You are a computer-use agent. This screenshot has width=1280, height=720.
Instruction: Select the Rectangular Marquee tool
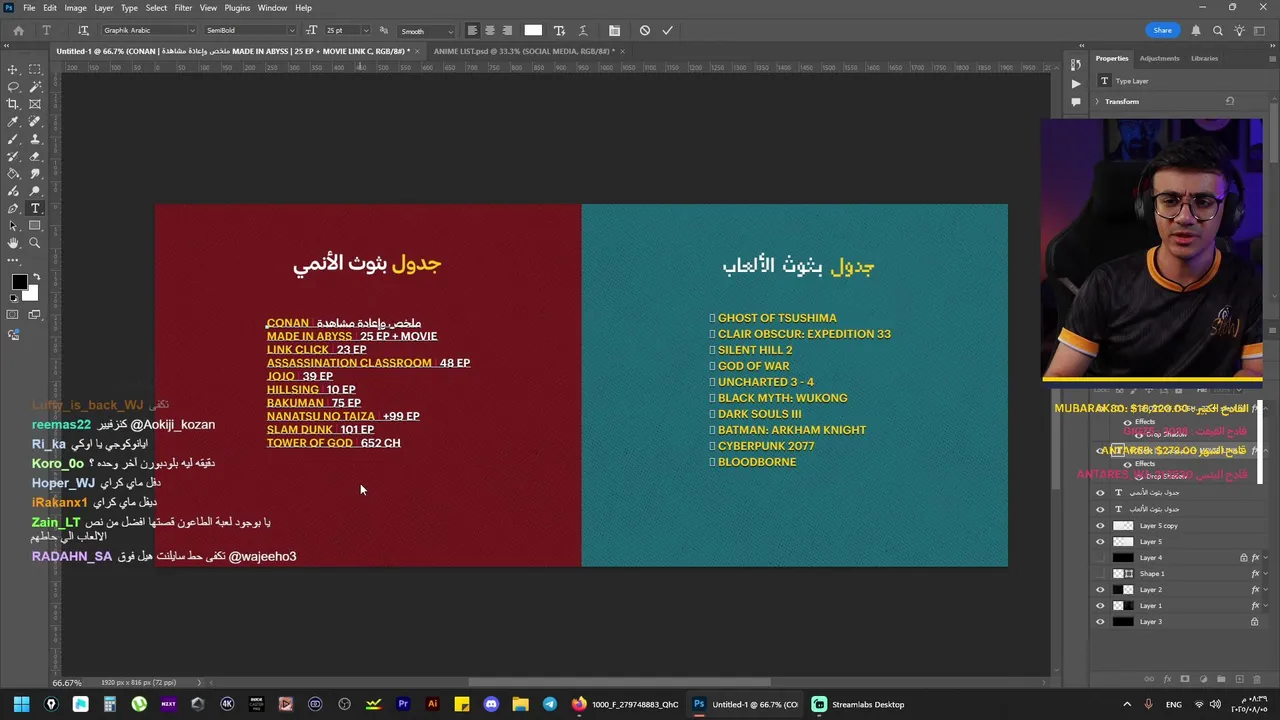point(35,70)
